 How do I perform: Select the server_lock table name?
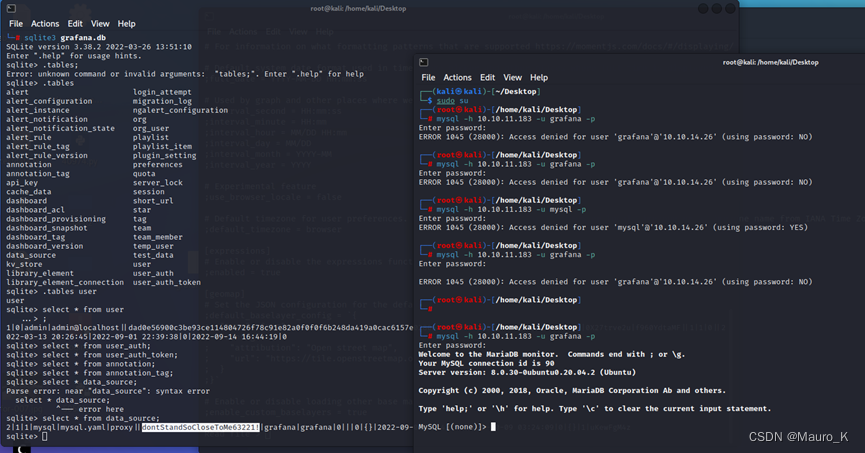[157, 183]
